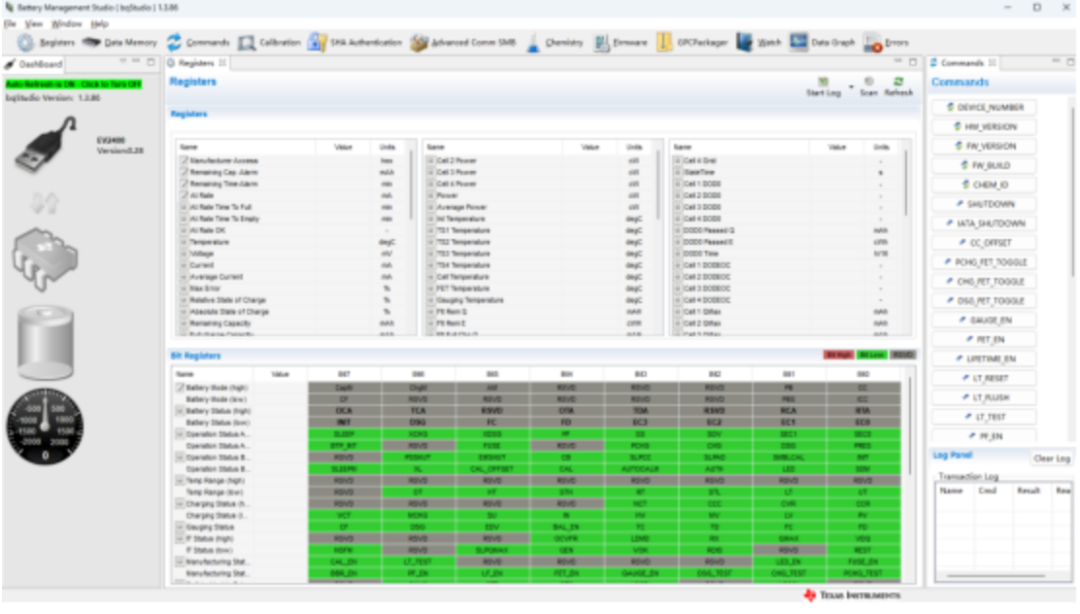The image size is (1080, 614).
Task: Expand the Battery Status (high) row
Action: [x=180, y=411]
